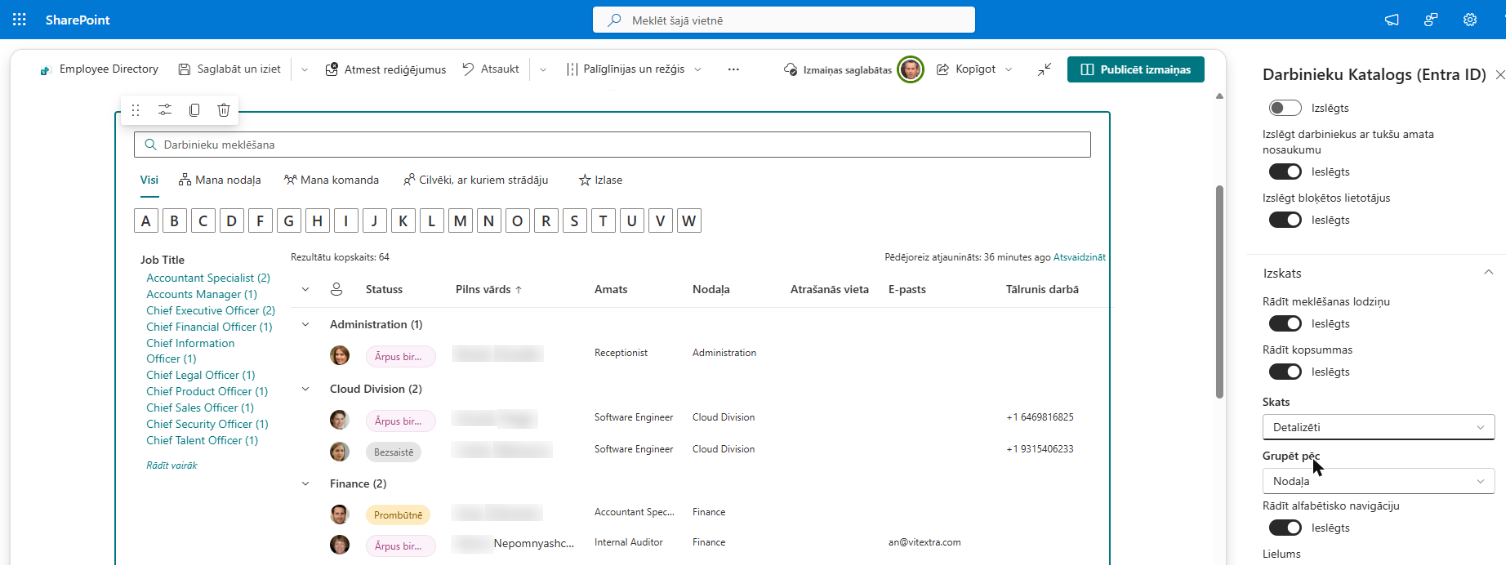Open the Grupēt pēc dropdown showing Nodaļa
The height and width of the screenshot is (565, 1506).
(x=1378, y=481)
